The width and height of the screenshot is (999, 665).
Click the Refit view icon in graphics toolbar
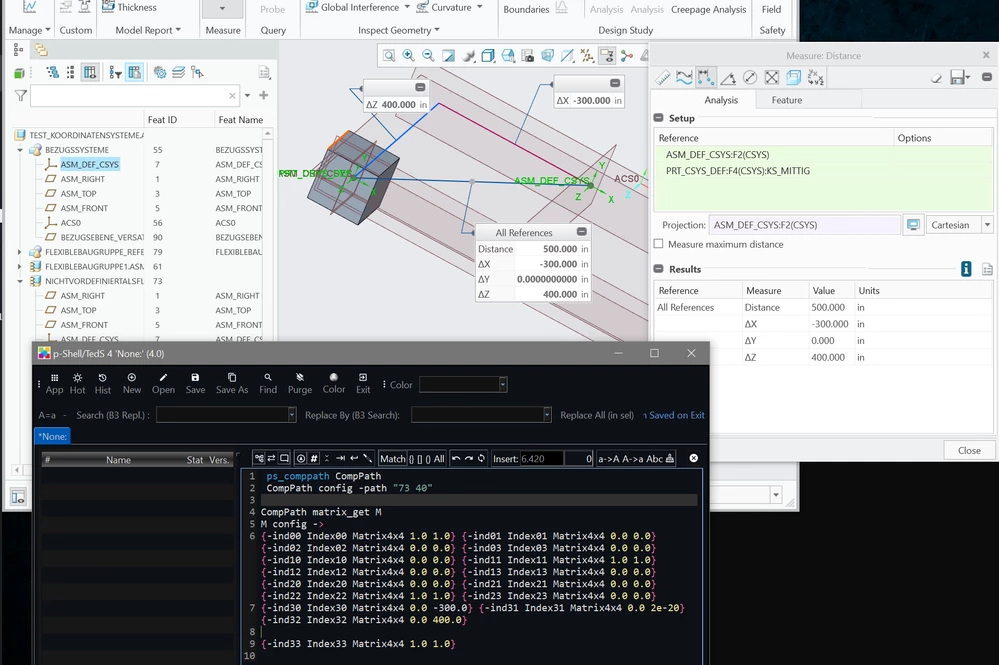pos(389,56)
